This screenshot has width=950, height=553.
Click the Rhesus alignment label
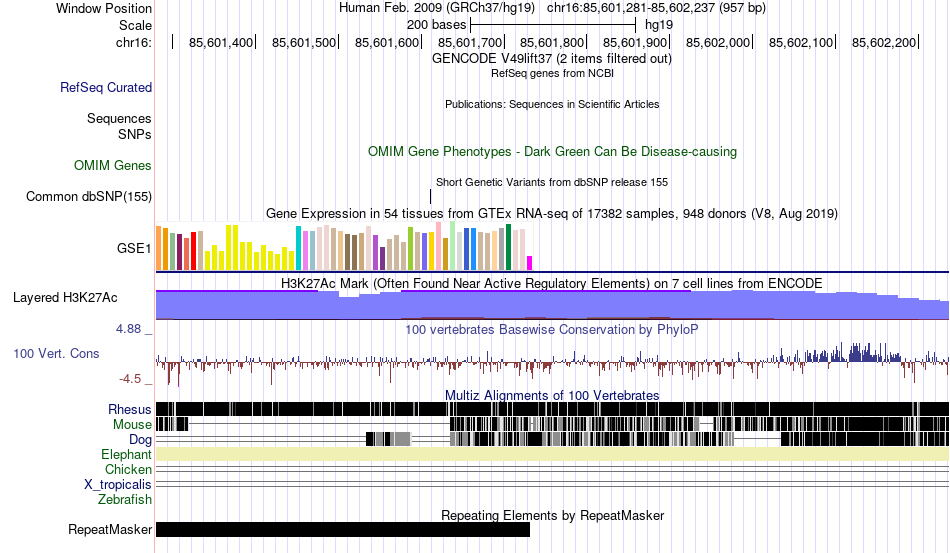click(x=130, y=409)
